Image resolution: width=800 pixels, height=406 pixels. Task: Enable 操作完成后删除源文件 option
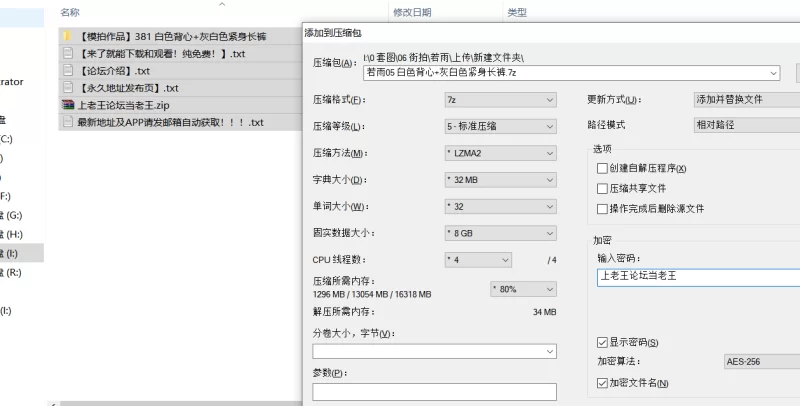coord(602,209)
